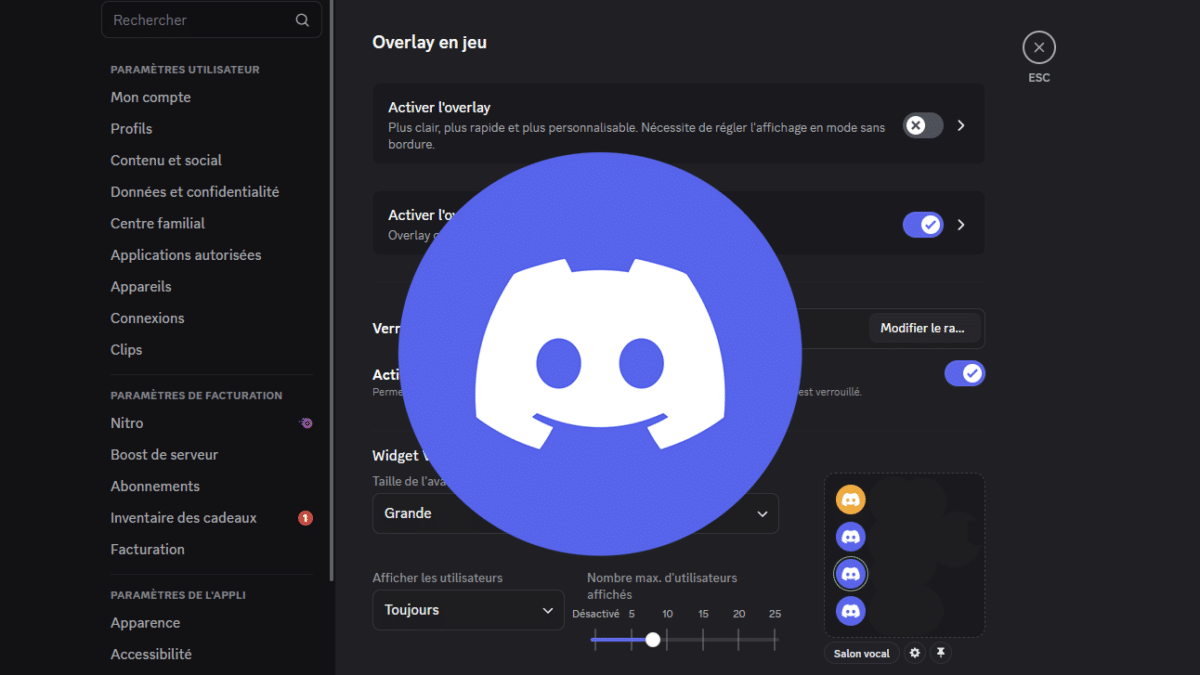Click the Paramètres de facturation header
The width and height of the screenshot is (1200, 675).
[x=196, y=395]
